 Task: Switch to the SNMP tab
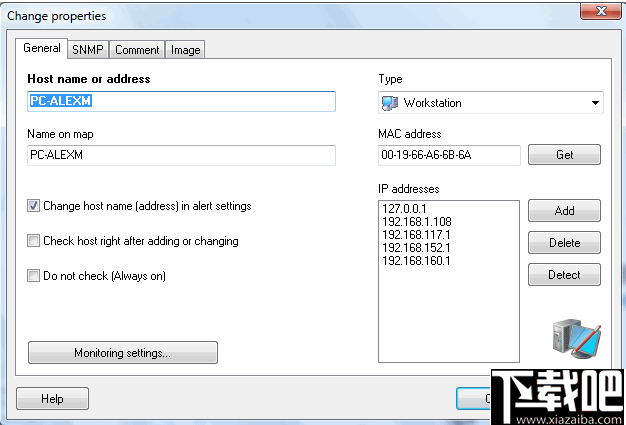[88, 49]
